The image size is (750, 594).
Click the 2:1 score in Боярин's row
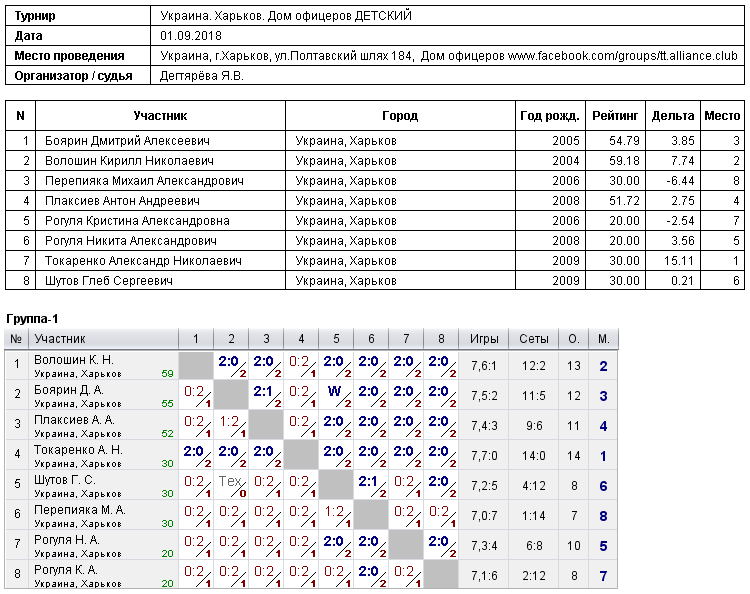[x=263, y=392]
